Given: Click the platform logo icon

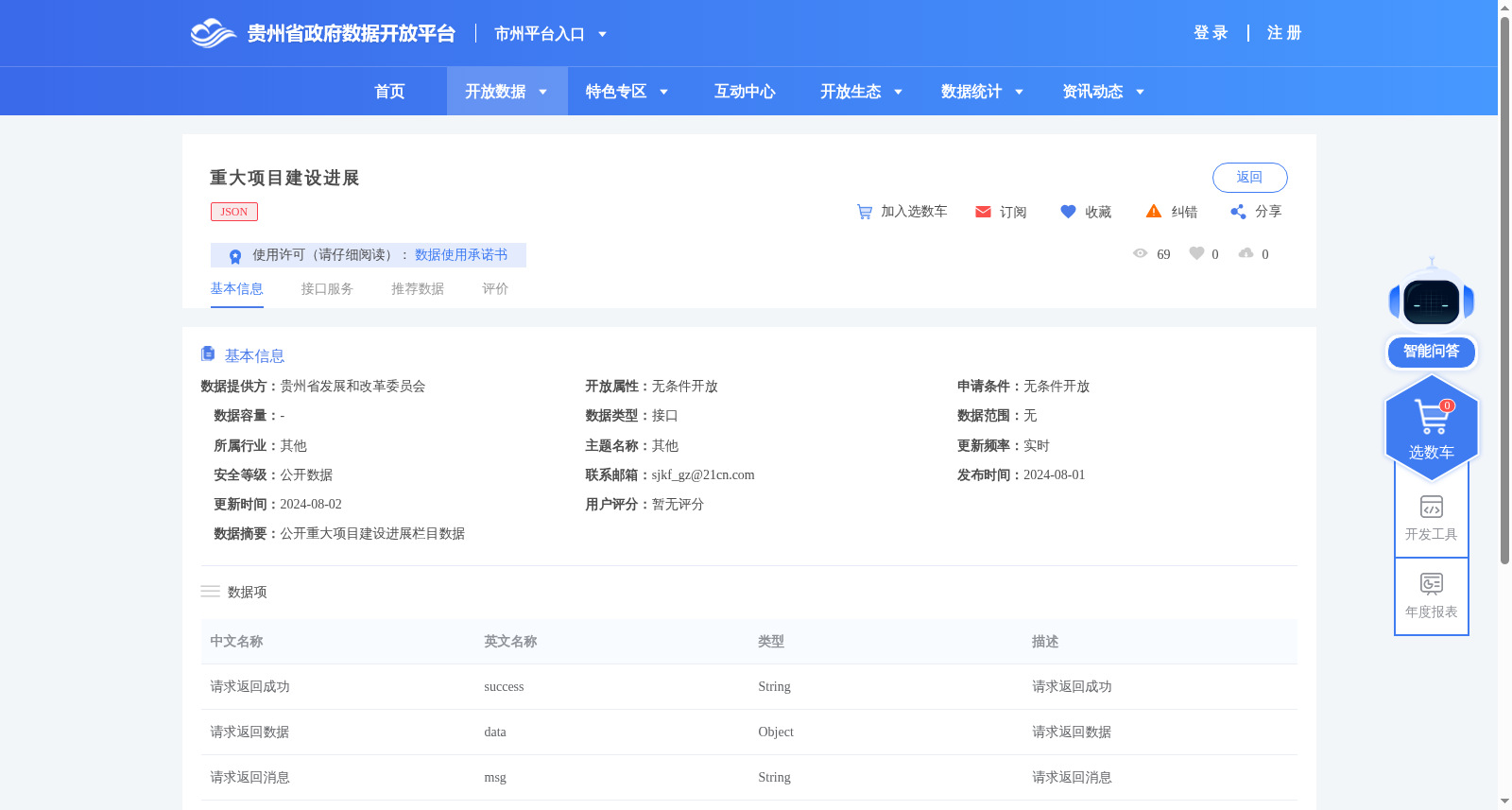Looking at the screenshot, I should point(213,33).
